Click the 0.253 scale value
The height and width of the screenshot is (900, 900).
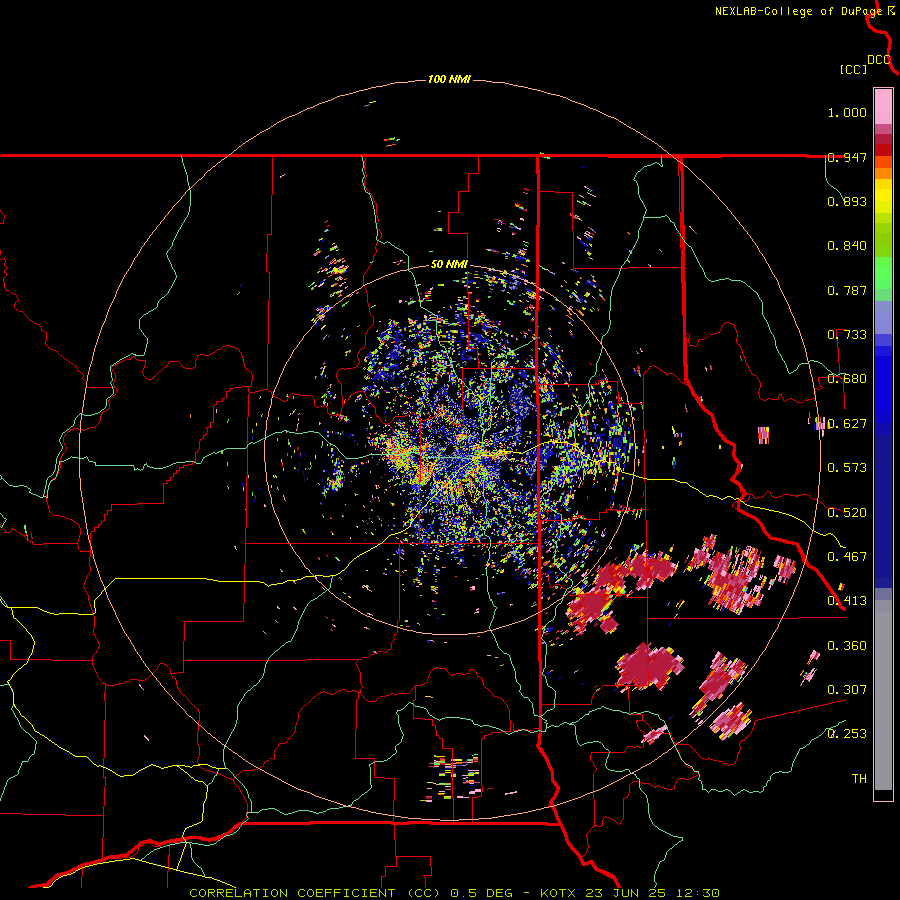pyautogui.click(x=847, y=734)
